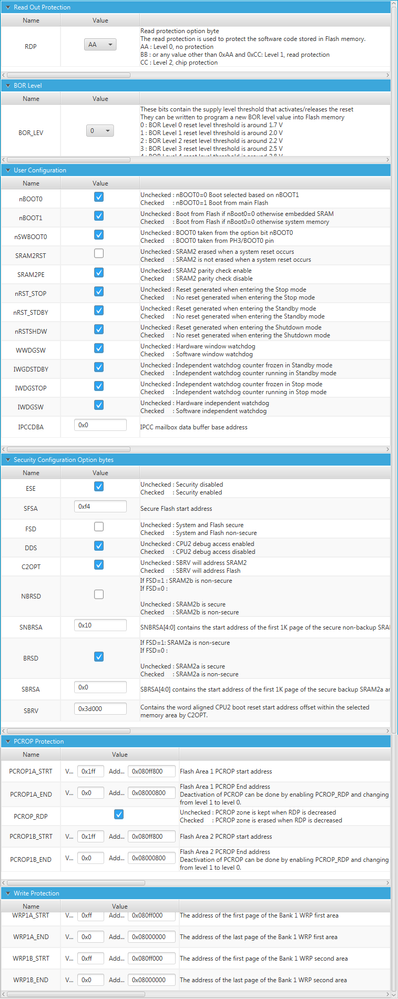Collapse the Write Protection section
This screenshot has height=999, width=398.
pos(8,894)
